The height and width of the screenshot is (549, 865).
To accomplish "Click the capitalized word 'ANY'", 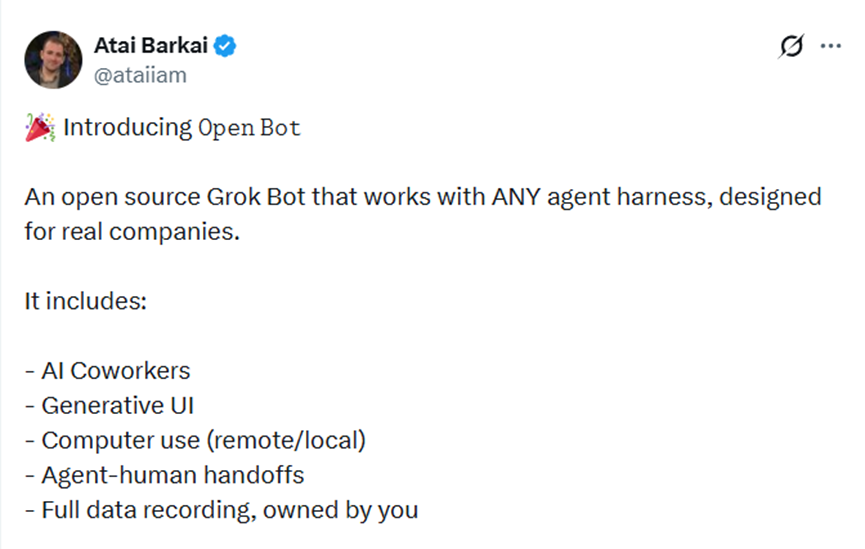I will [516, 197].
